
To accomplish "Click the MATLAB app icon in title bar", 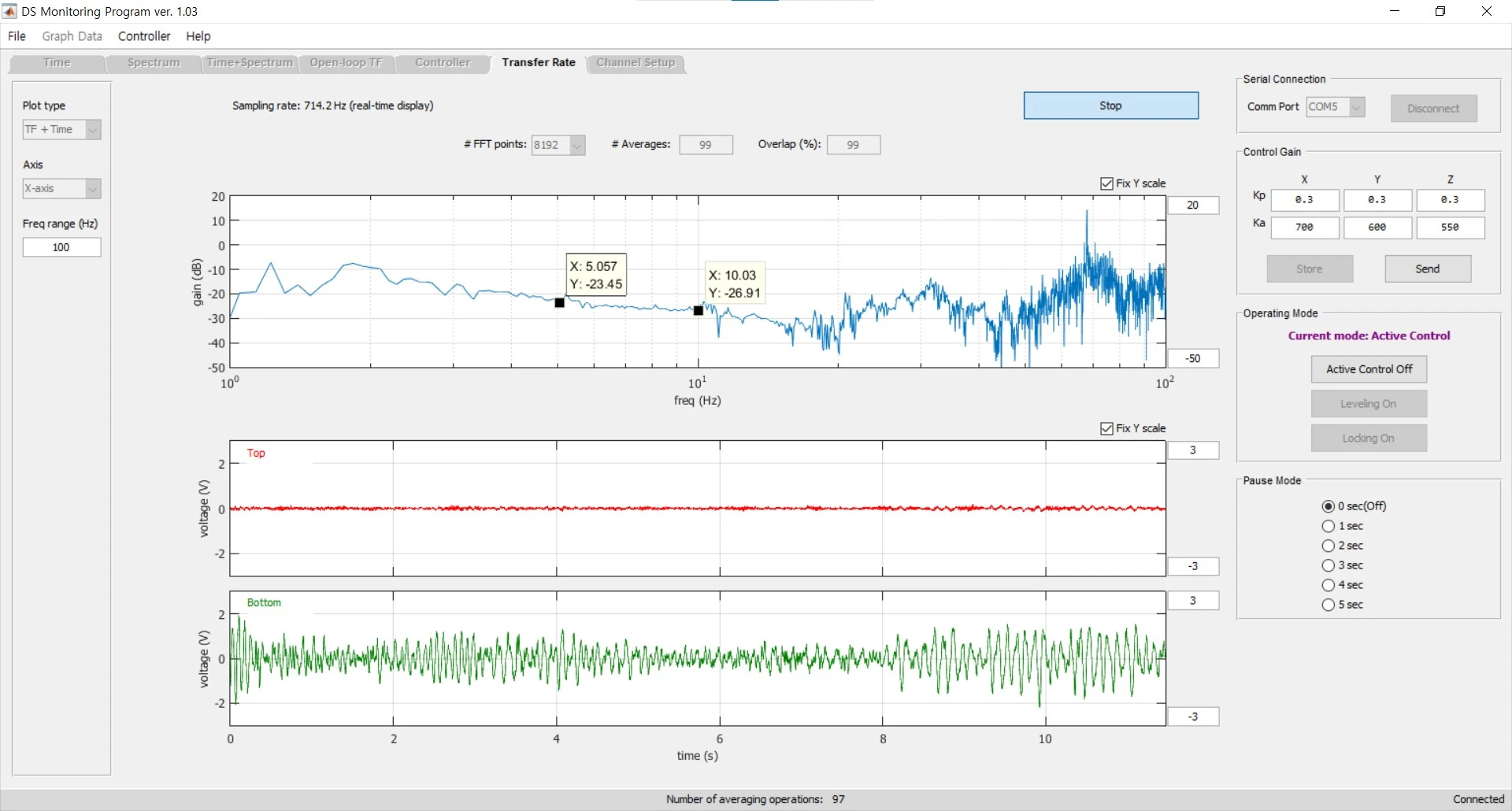I will (9, 11).
